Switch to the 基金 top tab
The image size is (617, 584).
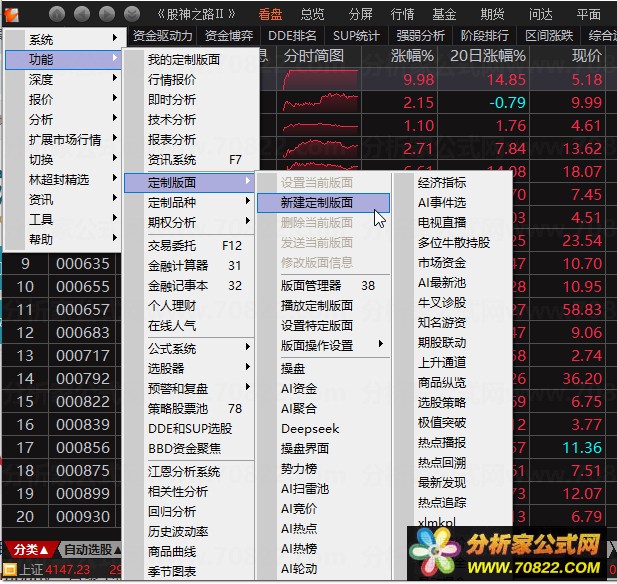(x=444, y=15)
